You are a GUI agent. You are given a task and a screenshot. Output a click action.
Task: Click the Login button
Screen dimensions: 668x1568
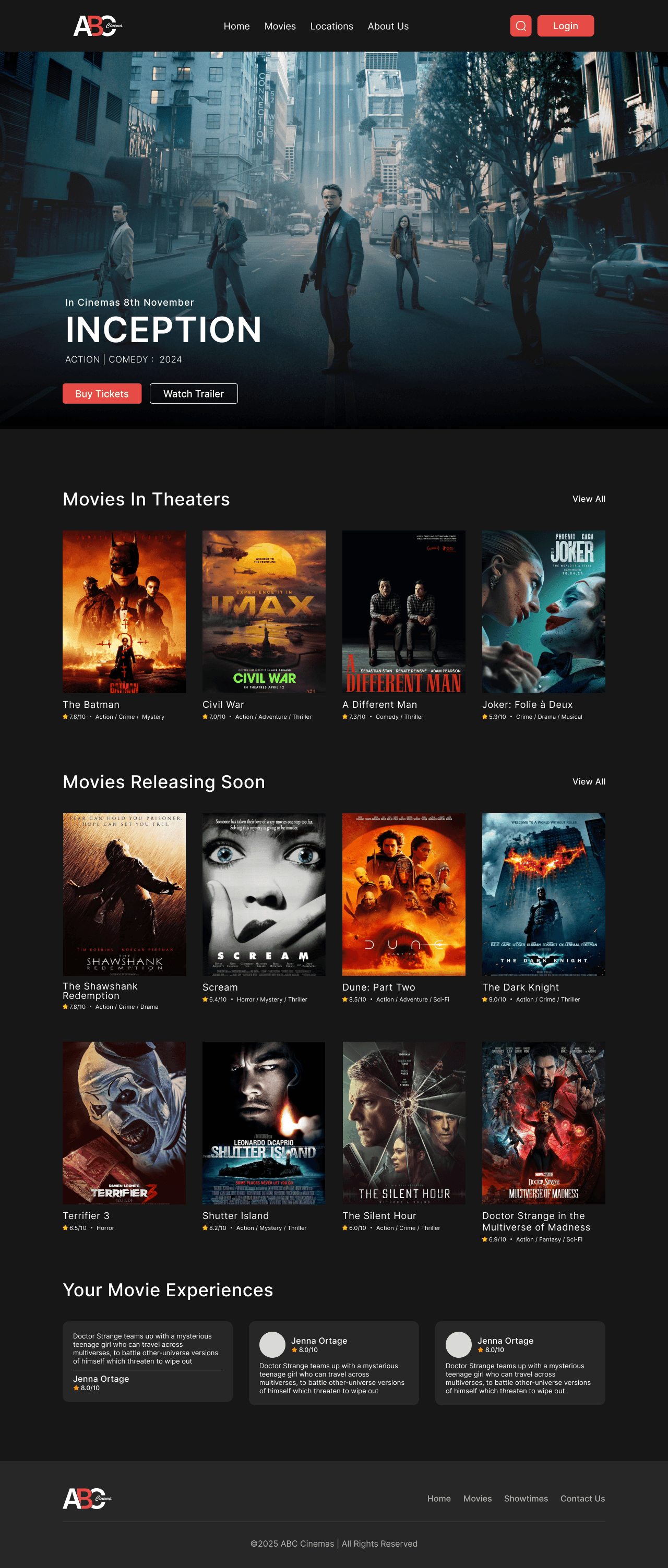coord(566,26)
